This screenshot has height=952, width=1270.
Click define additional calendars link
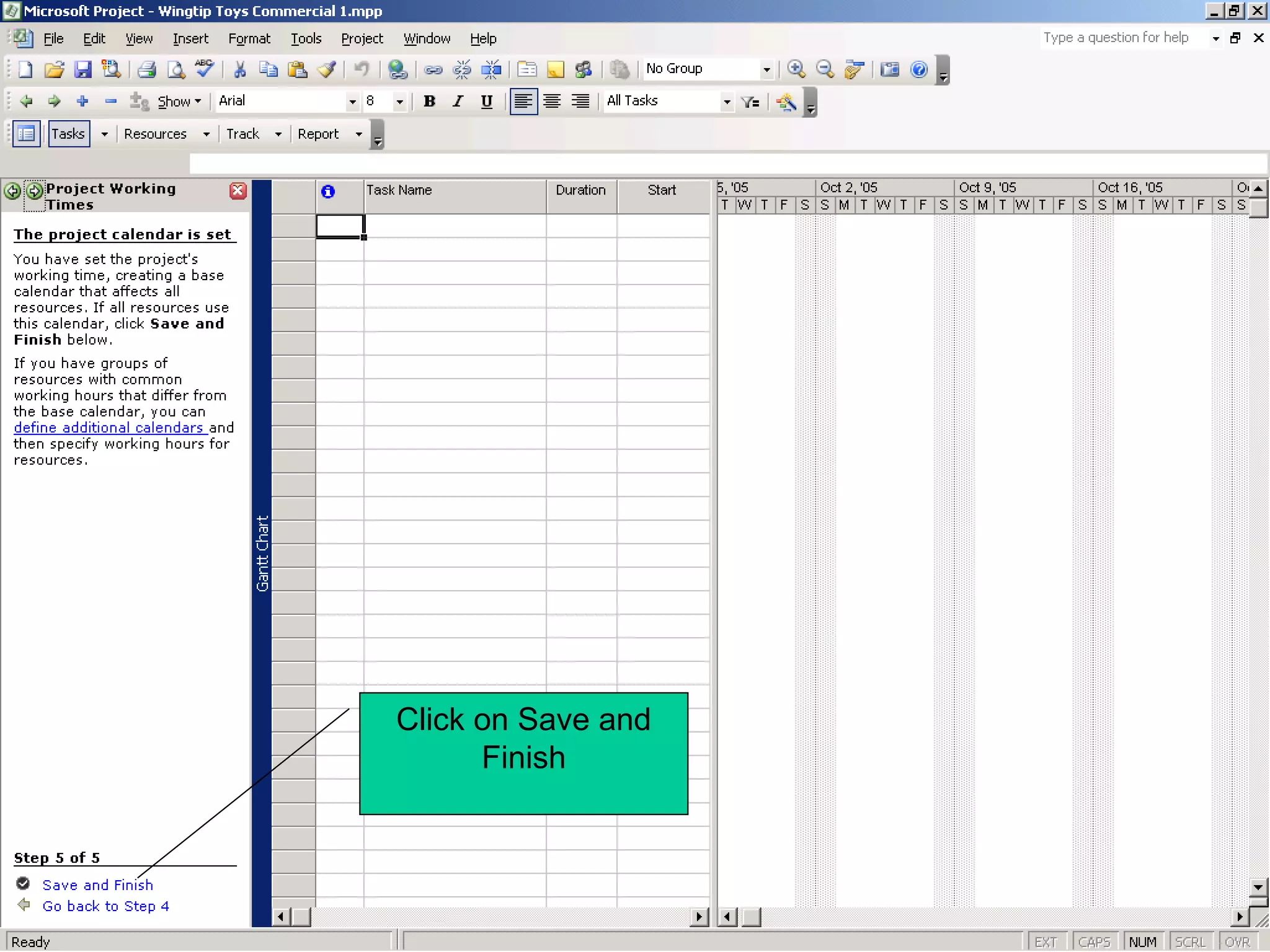click(x=109, y=428)
